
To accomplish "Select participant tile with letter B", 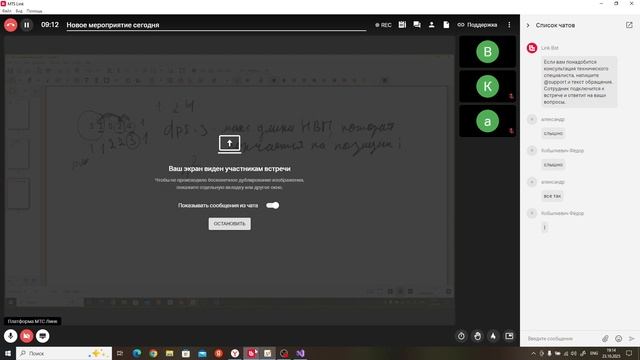I will 487,52.
